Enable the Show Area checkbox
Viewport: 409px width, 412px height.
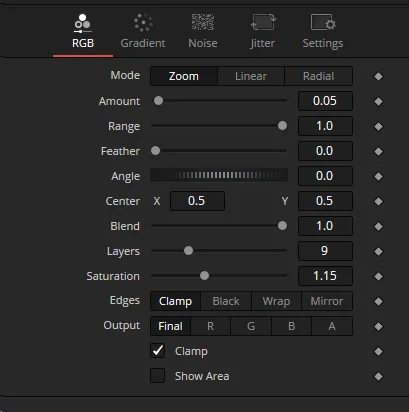157,376
